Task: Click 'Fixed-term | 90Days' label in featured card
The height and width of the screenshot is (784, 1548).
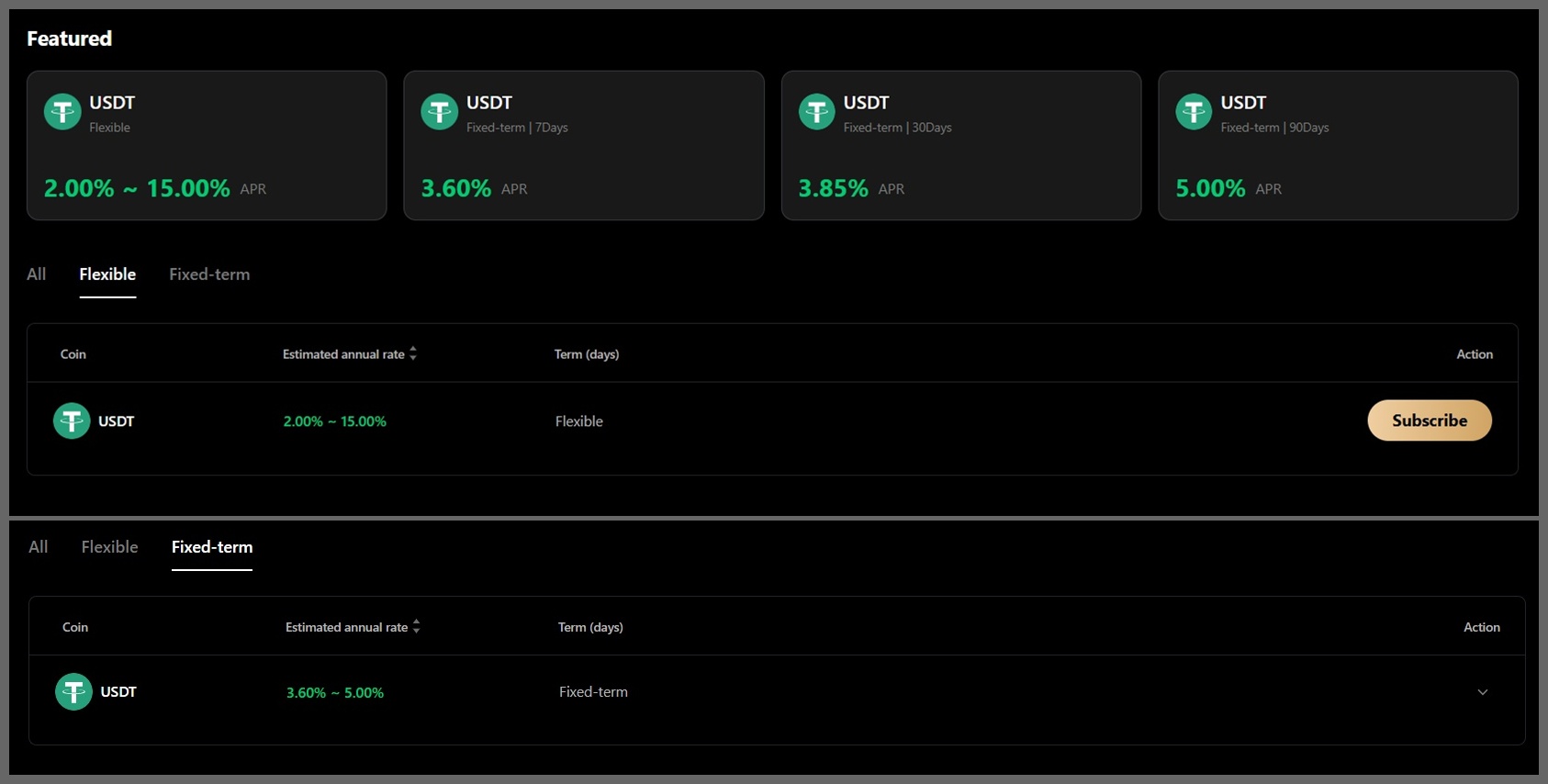Action: point(1275,128)
